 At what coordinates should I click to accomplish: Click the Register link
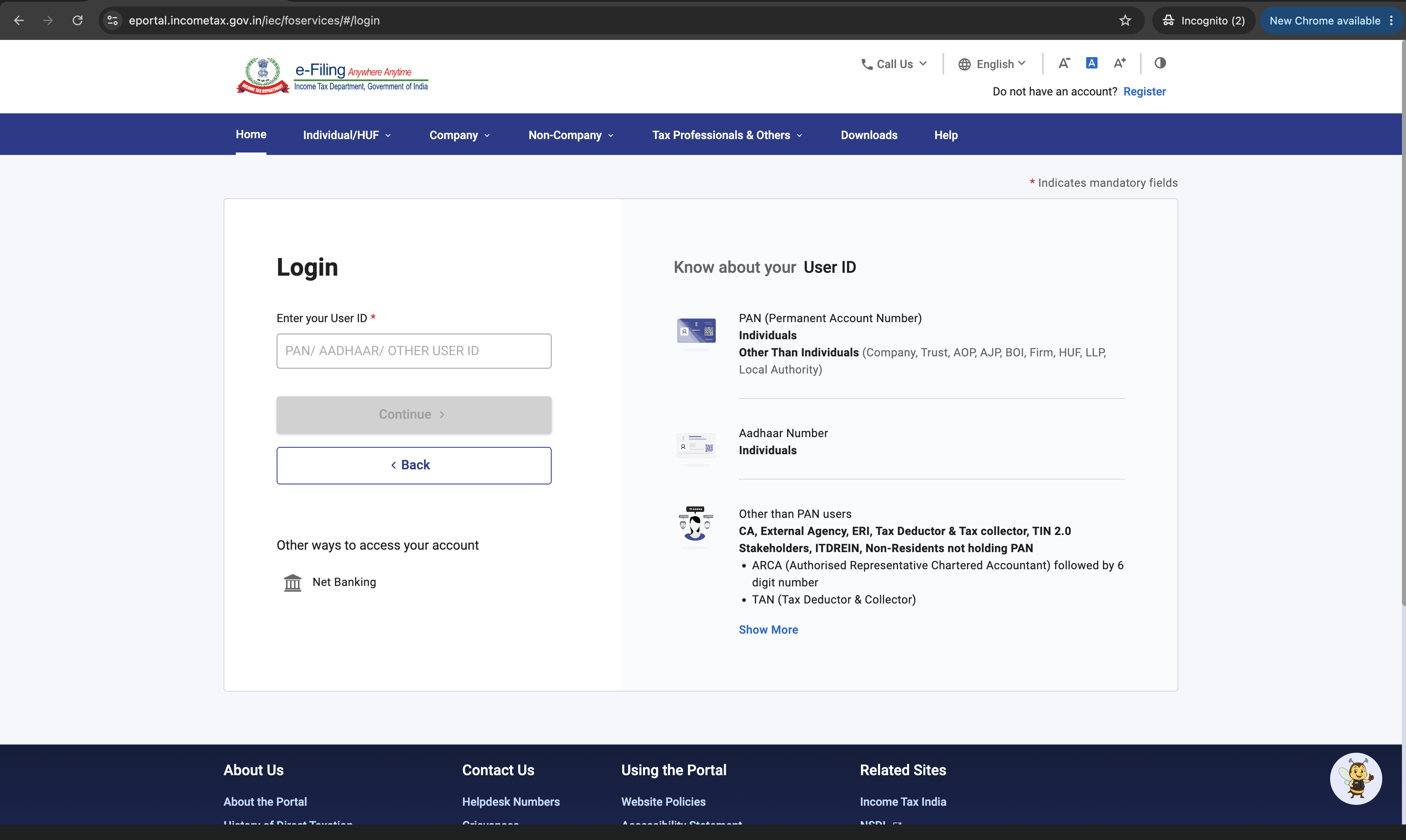coord(1144,91)
